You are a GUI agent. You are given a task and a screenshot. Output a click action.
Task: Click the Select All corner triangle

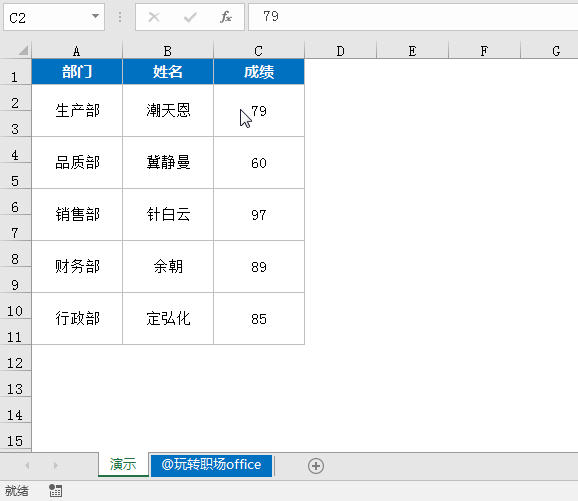pos(23,50)
